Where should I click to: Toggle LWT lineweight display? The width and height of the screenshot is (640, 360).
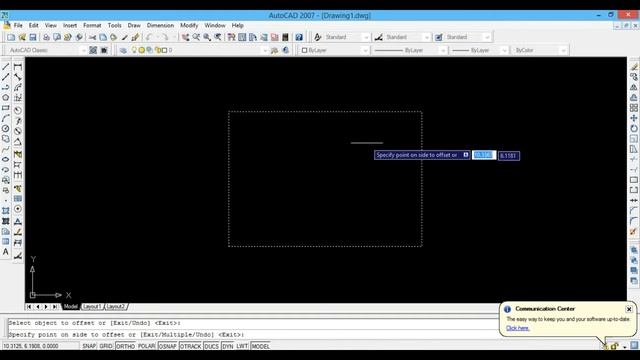tap(242, 346)
